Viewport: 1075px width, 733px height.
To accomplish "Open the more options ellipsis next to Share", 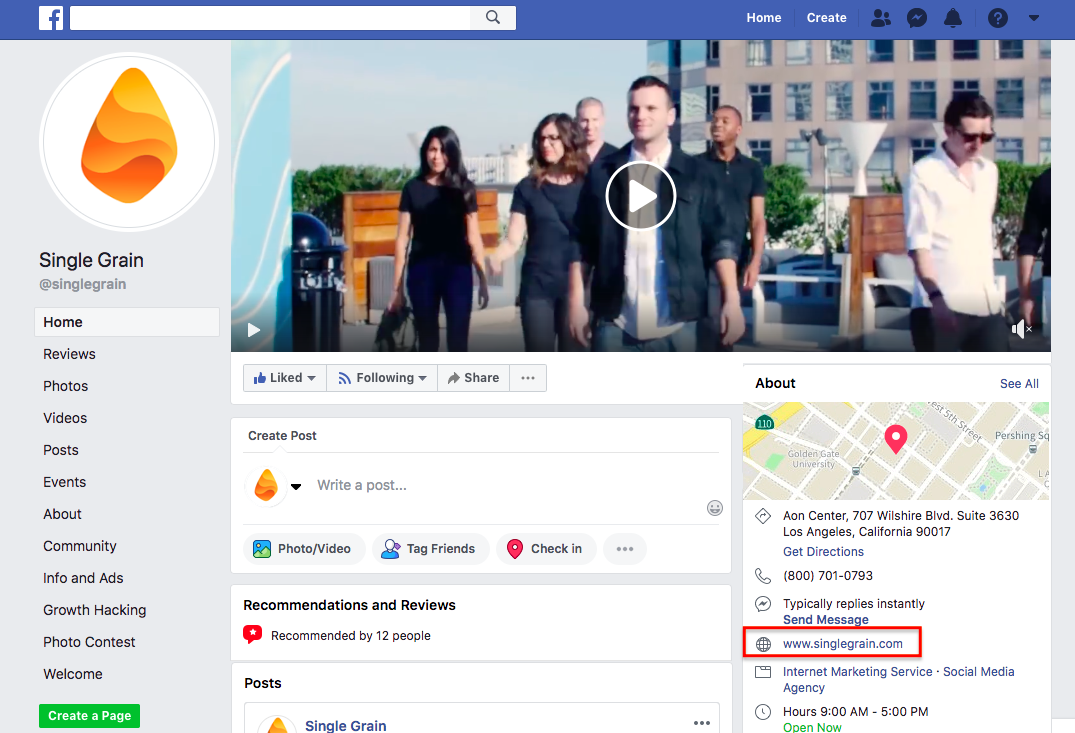I will click(x=528, y=378).
